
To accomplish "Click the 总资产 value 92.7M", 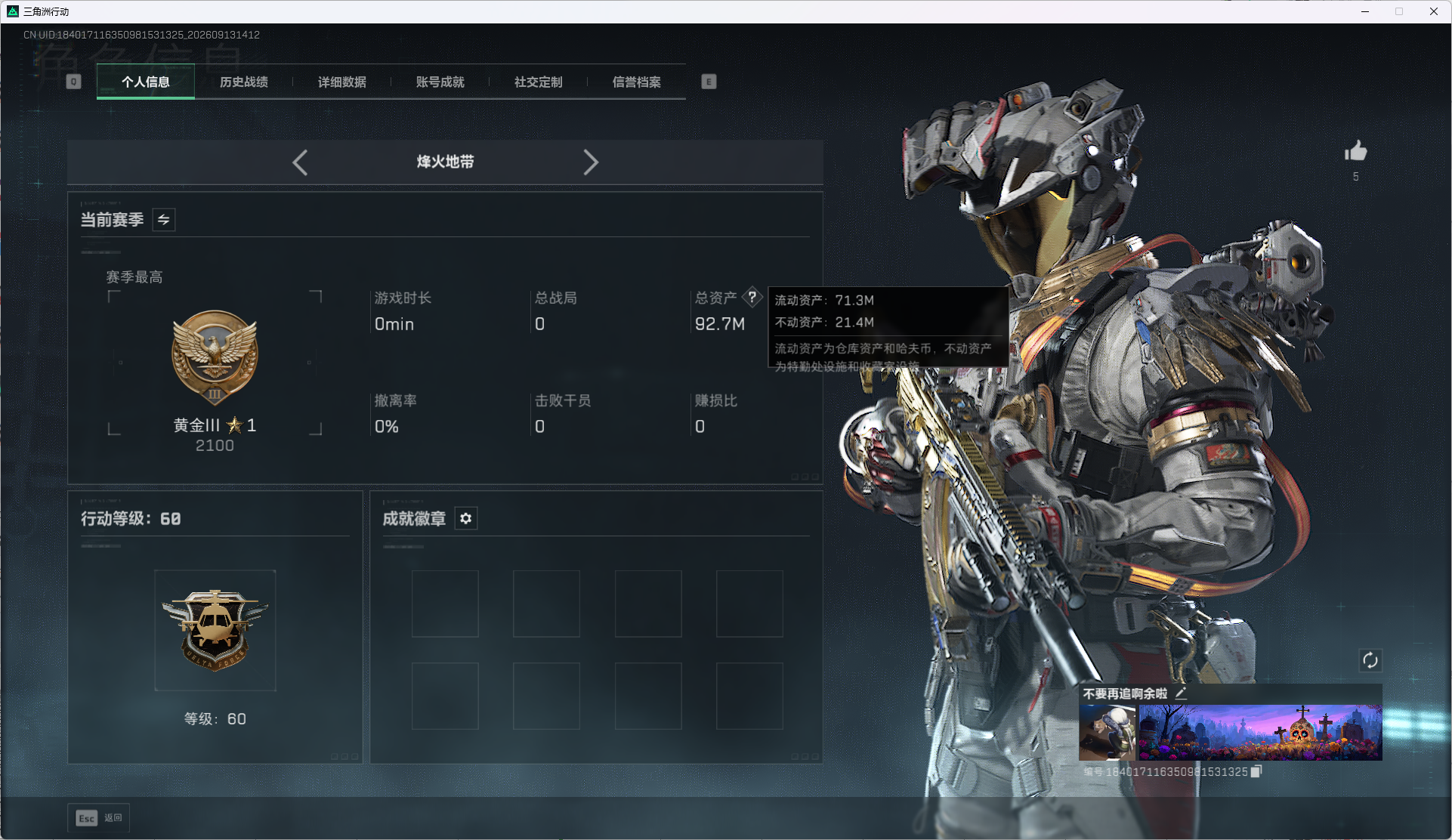I will click(x=720, y=324).
